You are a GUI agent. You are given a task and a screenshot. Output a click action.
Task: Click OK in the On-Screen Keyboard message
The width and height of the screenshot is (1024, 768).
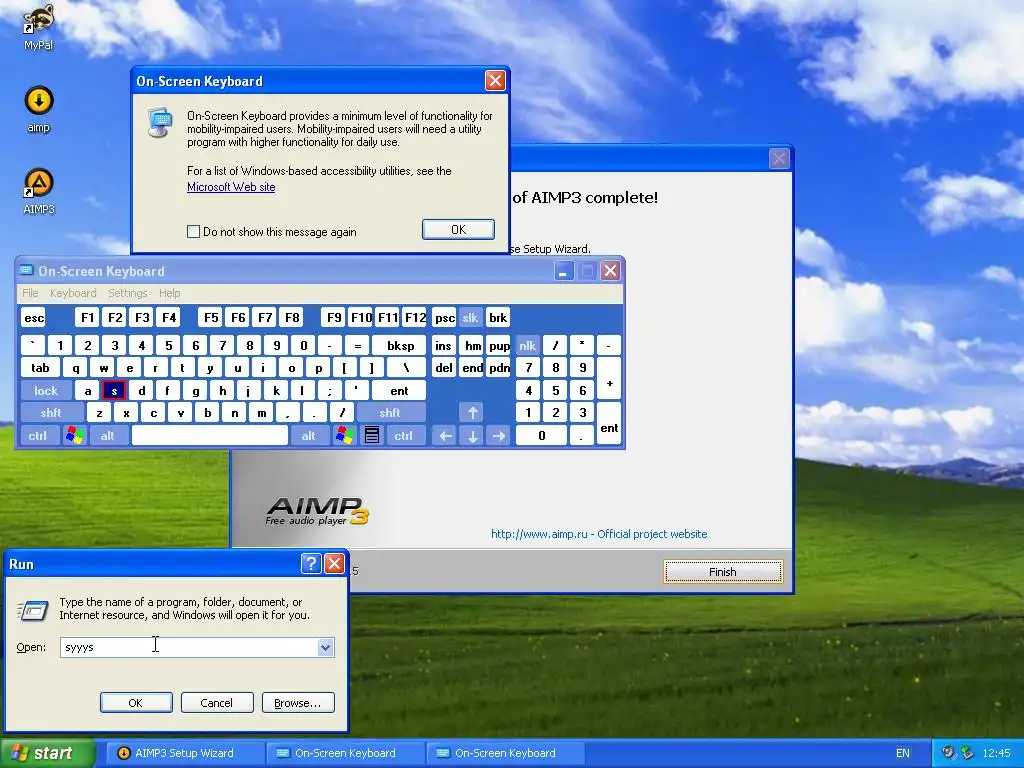pos(458,230)
